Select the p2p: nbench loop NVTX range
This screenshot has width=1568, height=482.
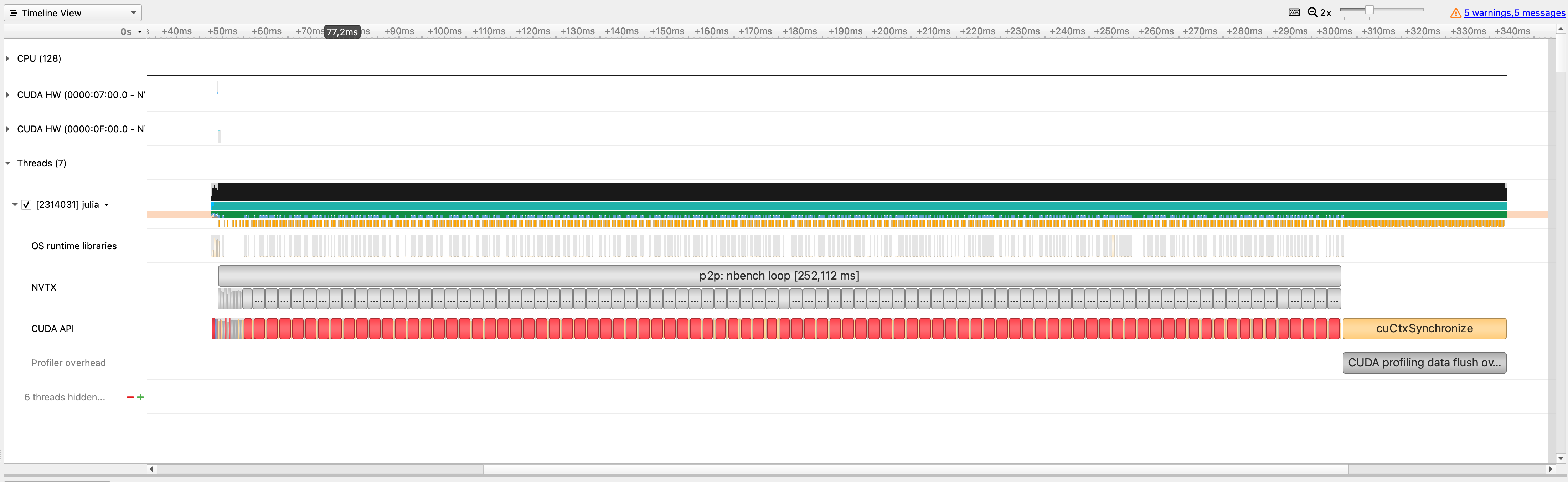coord(779,276)
